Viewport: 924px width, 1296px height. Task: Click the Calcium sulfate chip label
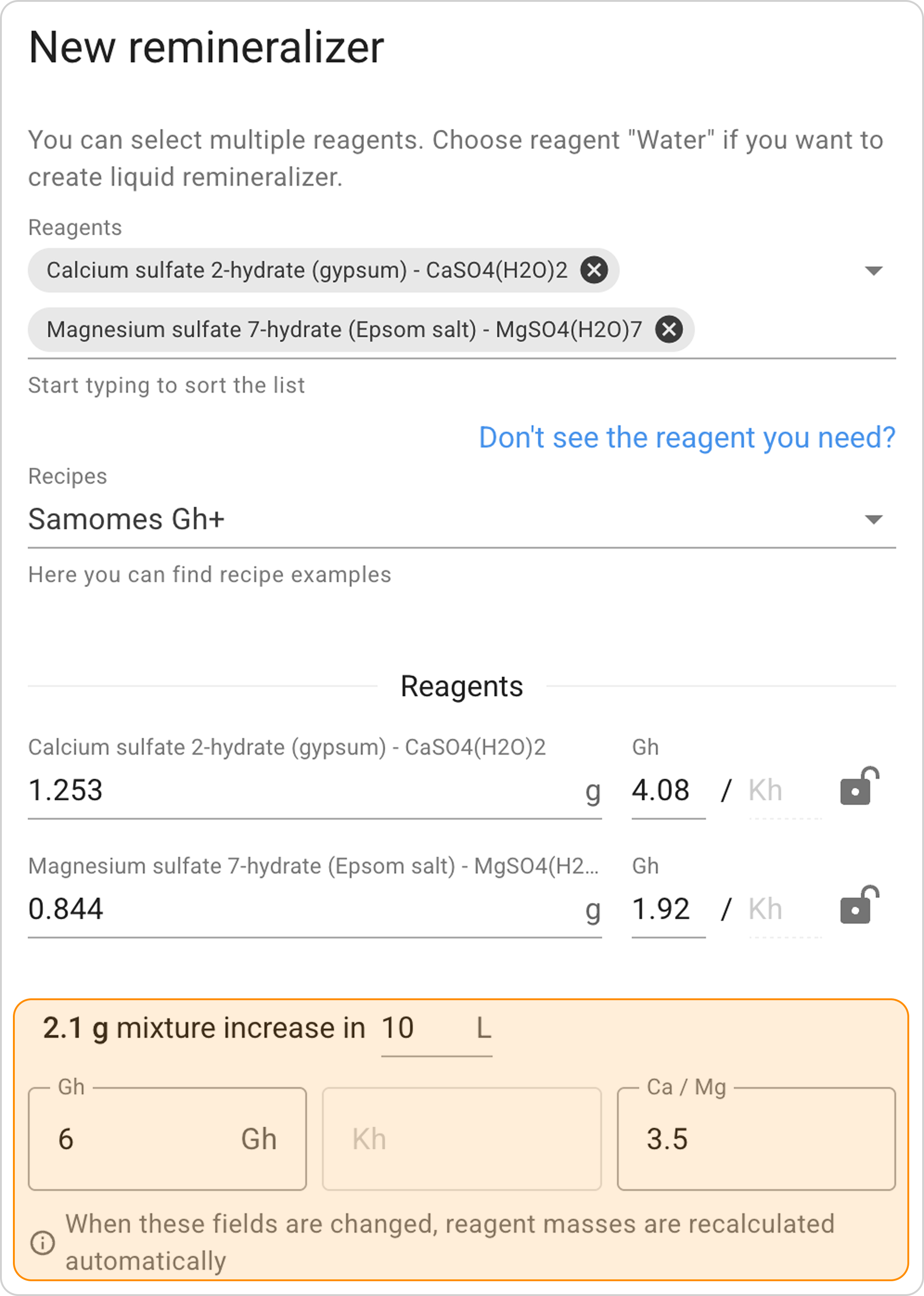306,270
